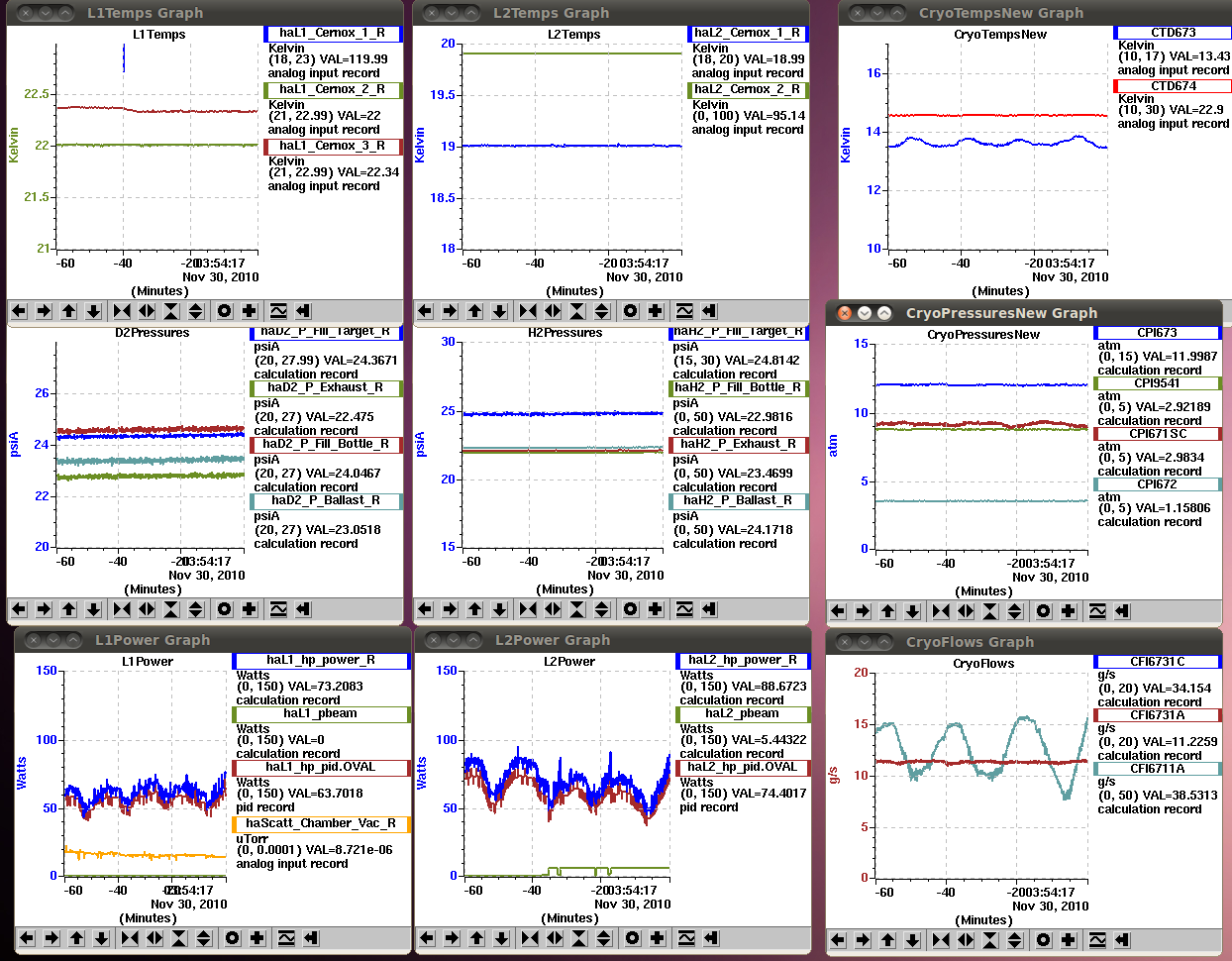Focus the L2Temps Graph title bar
The width and height of the screenshot is (1232, 961).
click(611, 13)
